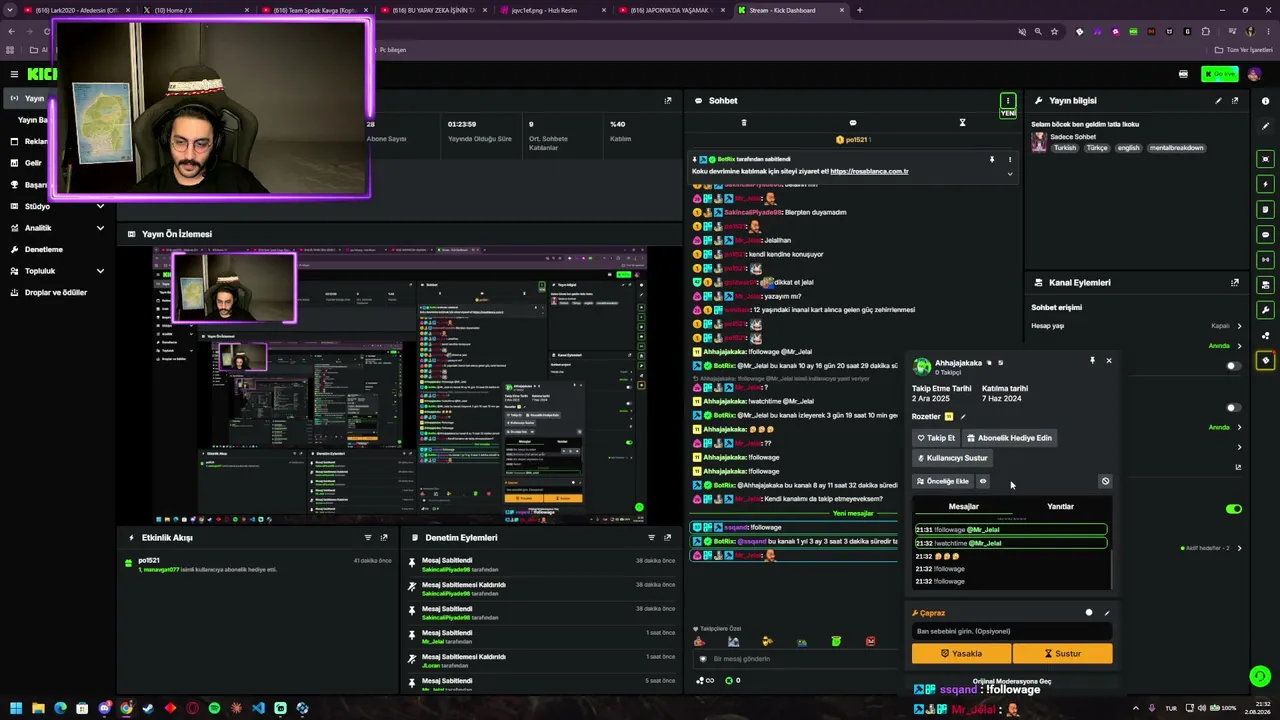Edit Rozetler badges with pencil icon
1280x720 pixels.
pos(963,417)
